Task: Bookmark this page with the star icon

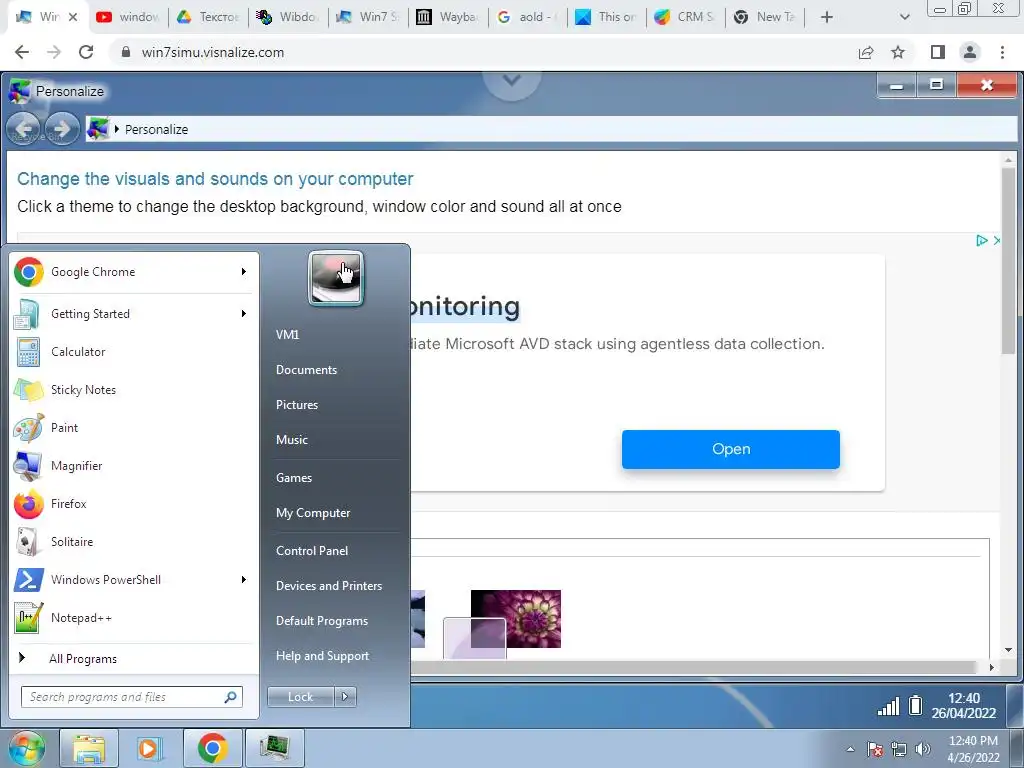Action: click(x=898, y=52)
